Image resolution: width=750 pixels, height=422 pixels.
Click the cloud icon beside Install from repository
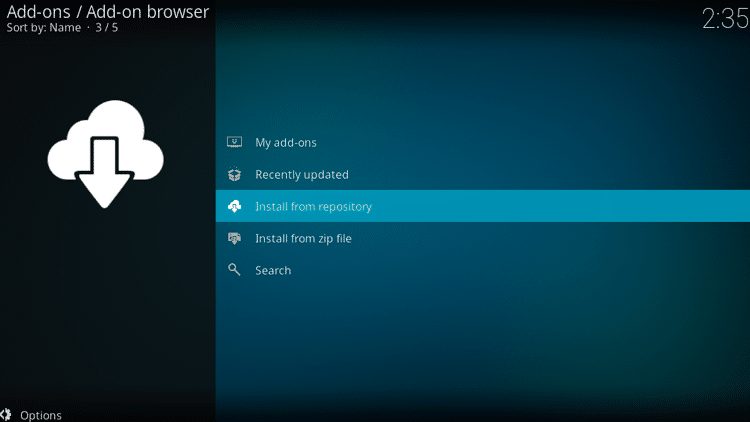(234, 206)
